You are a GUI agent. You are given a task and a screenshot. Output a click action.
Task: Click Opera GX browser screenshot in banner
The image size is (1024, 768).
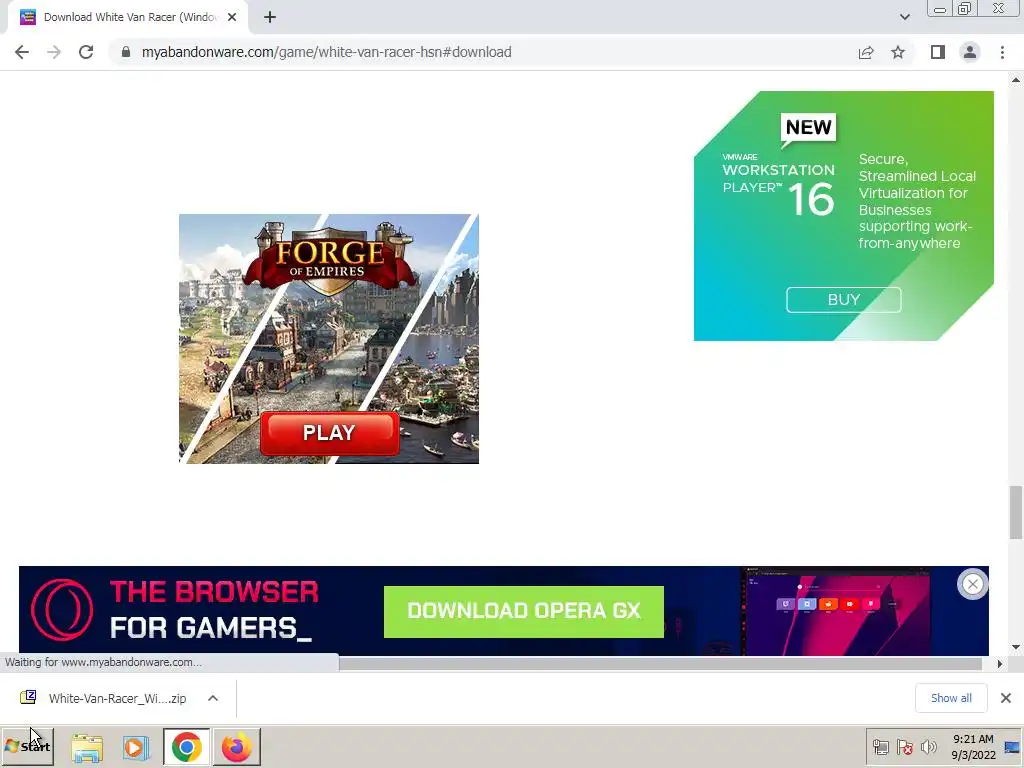pos(837,611)
